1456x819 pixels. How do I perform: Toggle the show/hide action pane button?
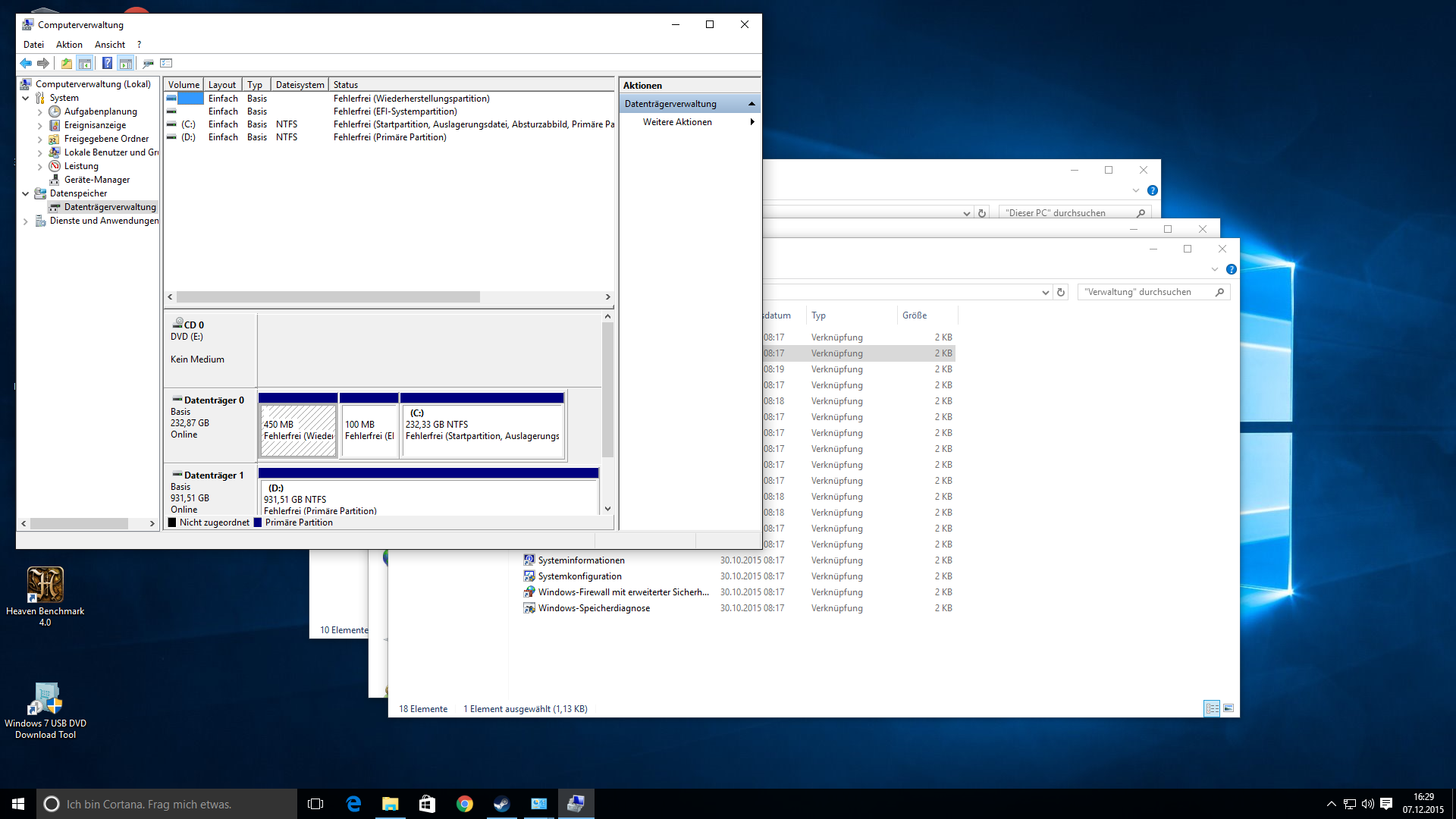pos(126,63)
